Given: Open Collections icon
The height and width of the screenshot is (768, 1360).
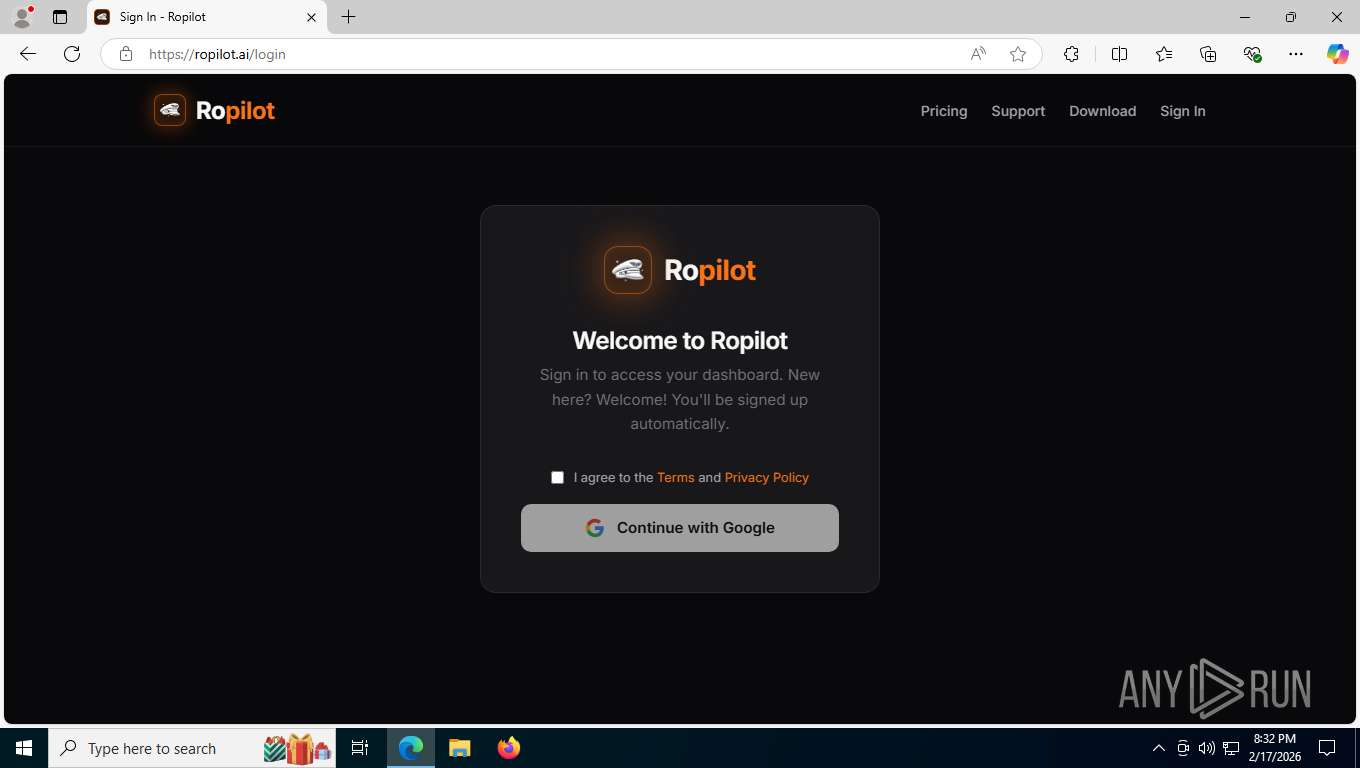Looking at the screenshot, I should point(1208,54).
